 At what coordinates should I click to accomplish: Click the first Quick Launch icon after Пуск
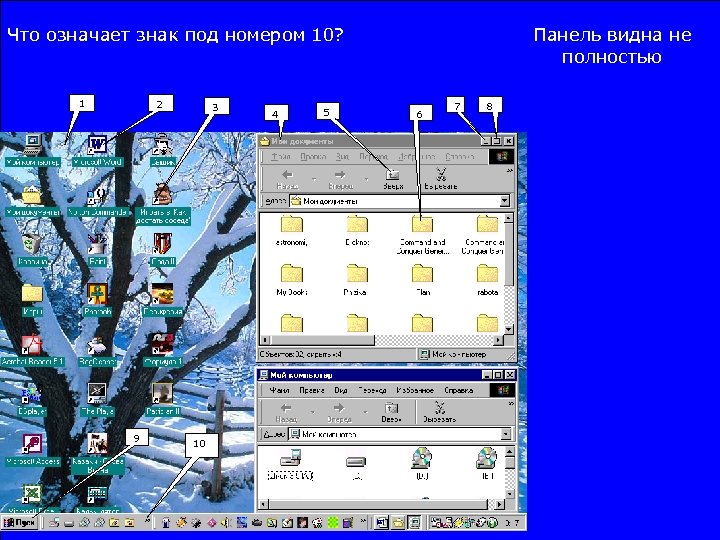point(55,523)
